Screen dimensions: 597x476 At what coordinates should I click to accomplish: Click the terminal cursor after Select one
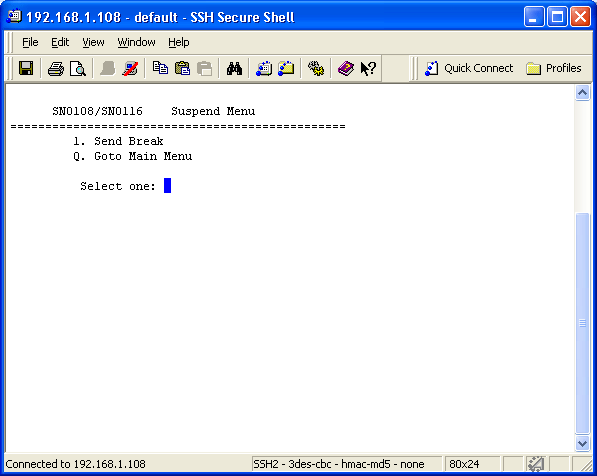pos(168,186)
